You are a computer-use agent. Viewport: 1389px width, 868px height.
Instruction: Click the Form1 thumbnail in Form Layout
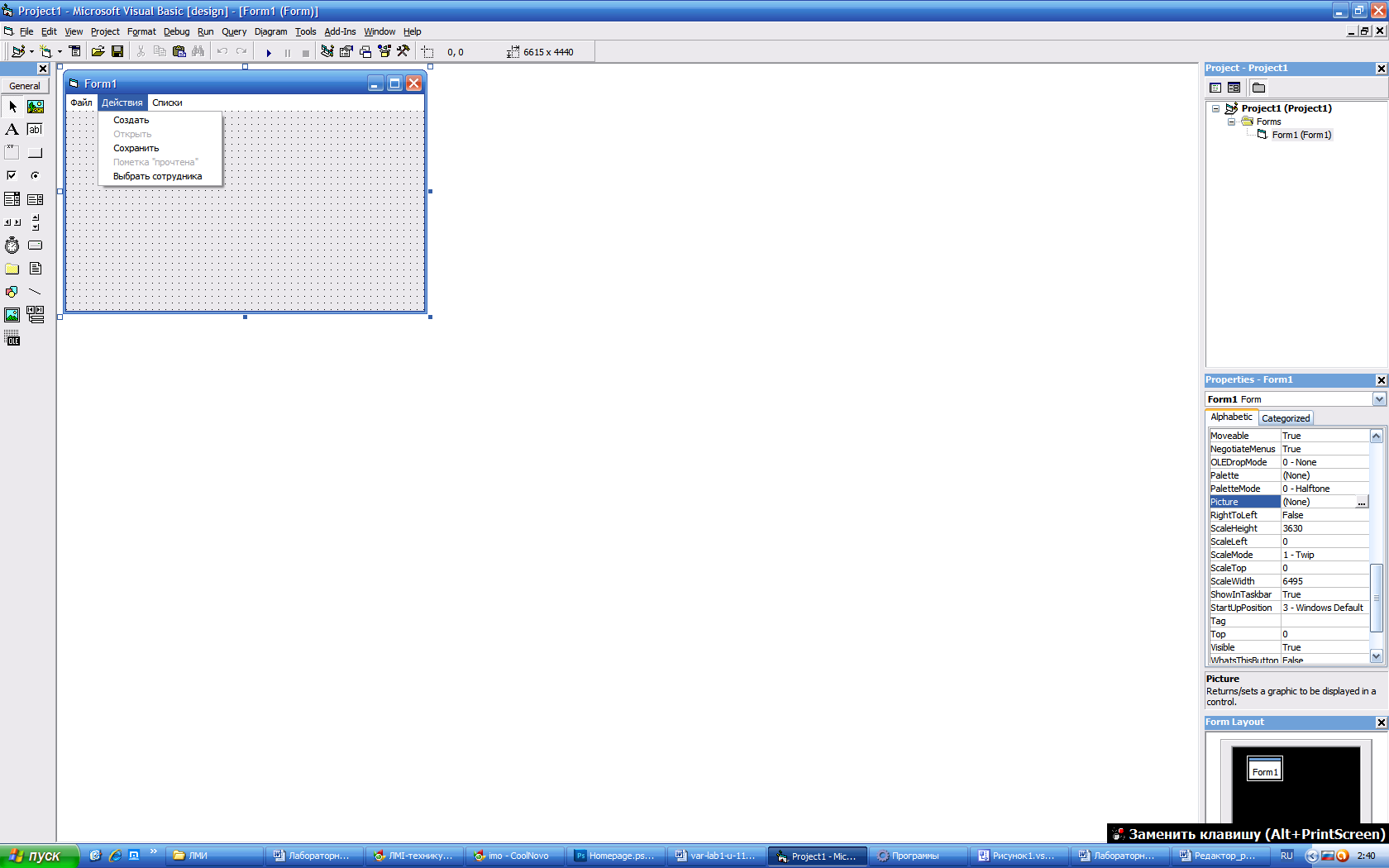[x=1264, y=769]
